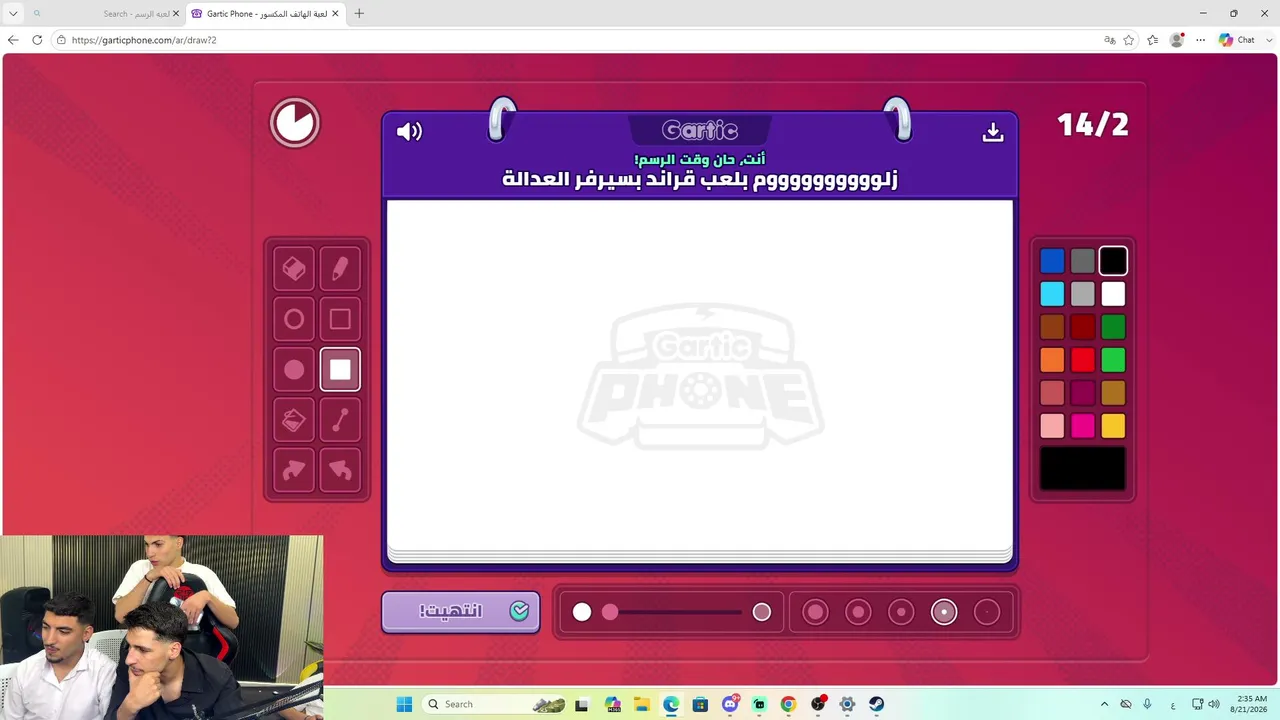Open Steam from the taskbar

tap(876, 704)
